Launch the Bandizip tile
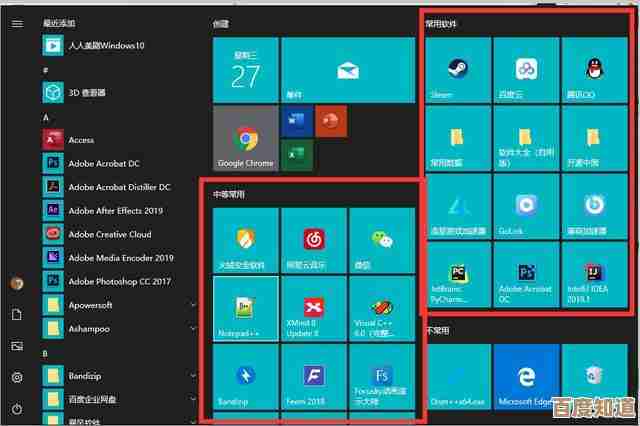This screenshot has width=640, height=426. tap(246, 378)
